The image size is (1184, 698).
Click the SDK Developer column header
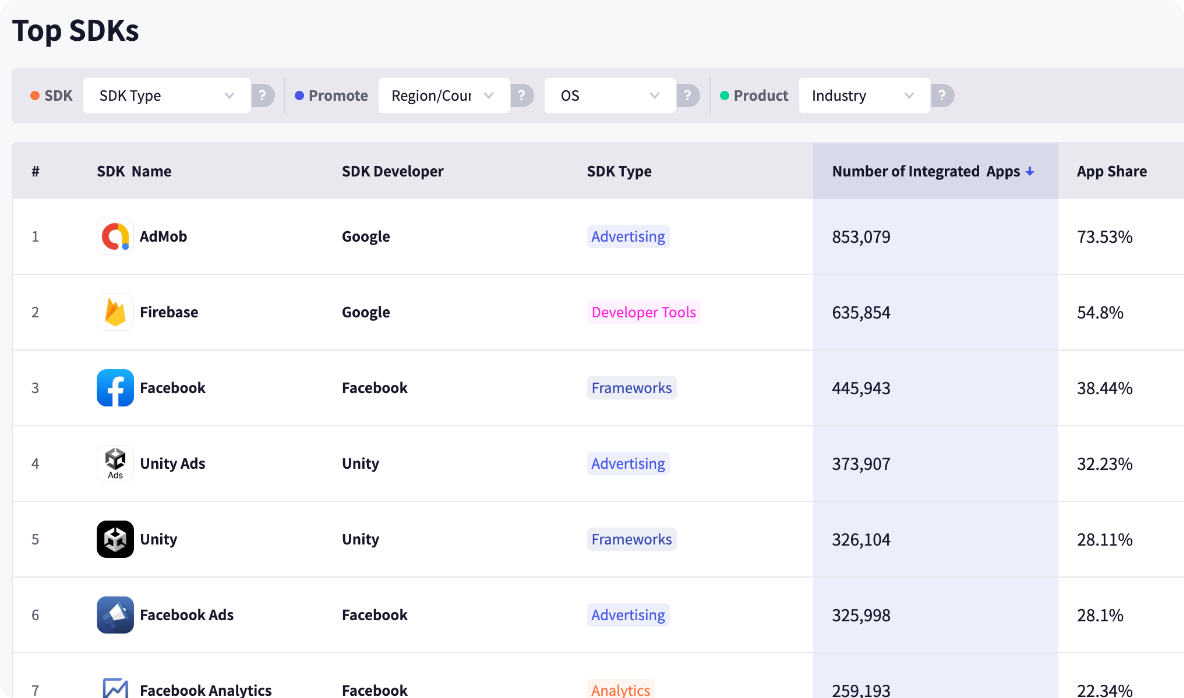point(393,171)
